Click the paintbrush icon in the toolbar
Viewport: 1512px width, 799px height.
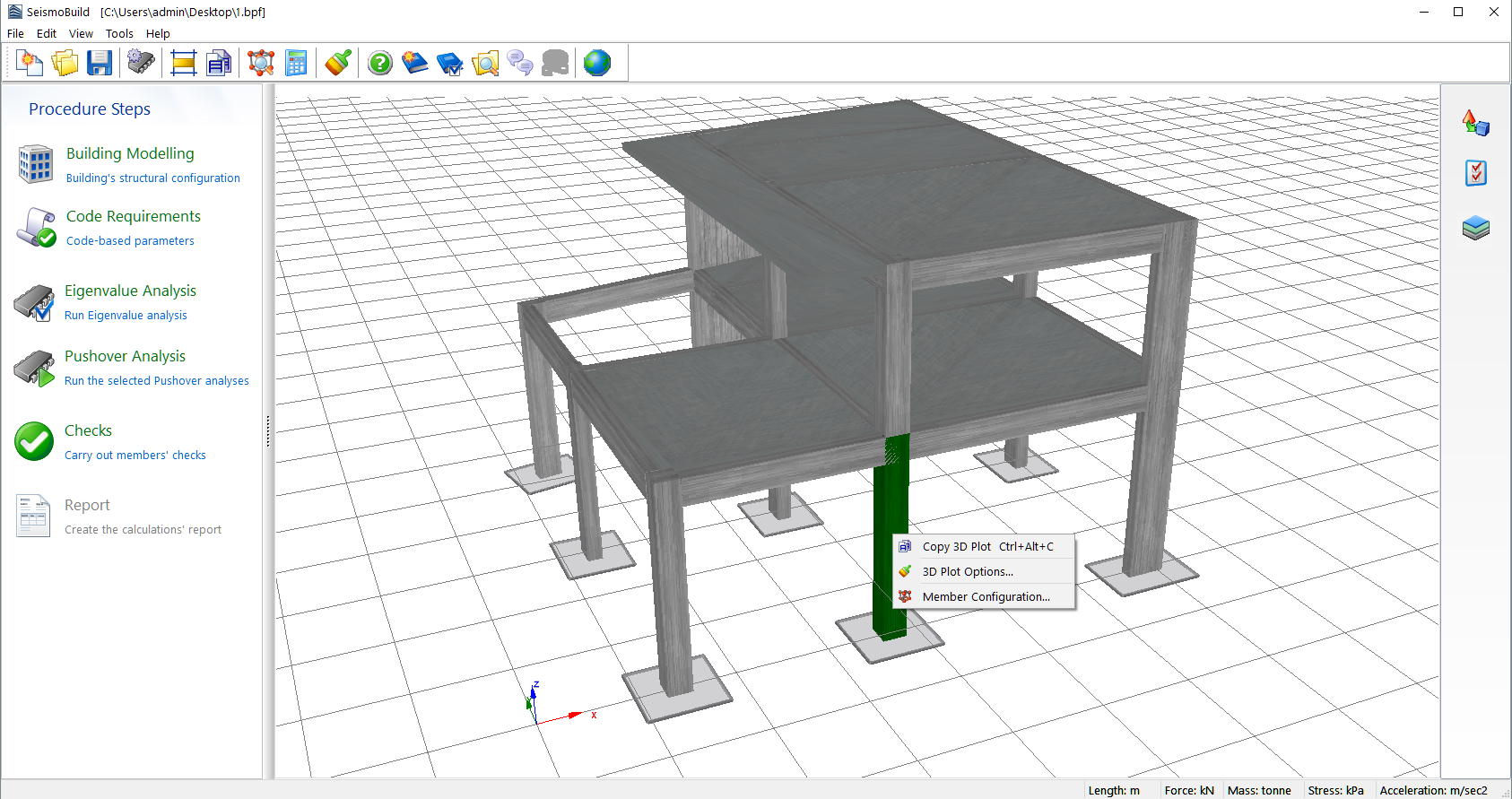pyautogui.click(x=338, y=63)
